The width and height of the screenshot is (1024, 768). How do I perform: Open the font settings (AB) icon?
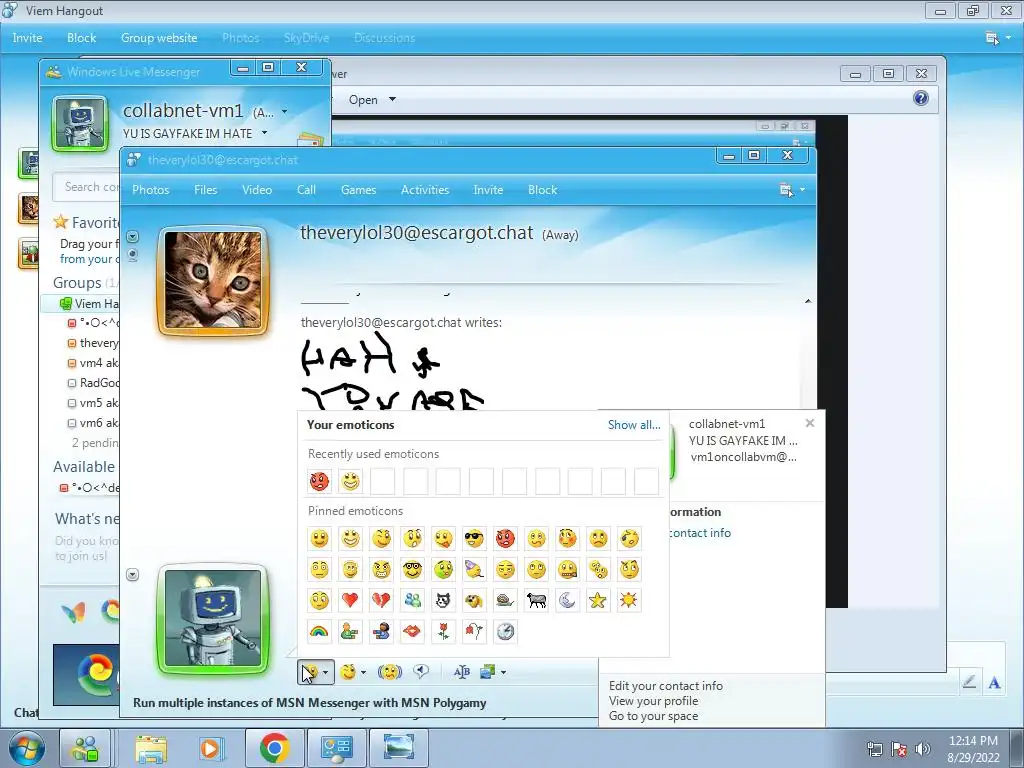[x=462, y=671]
